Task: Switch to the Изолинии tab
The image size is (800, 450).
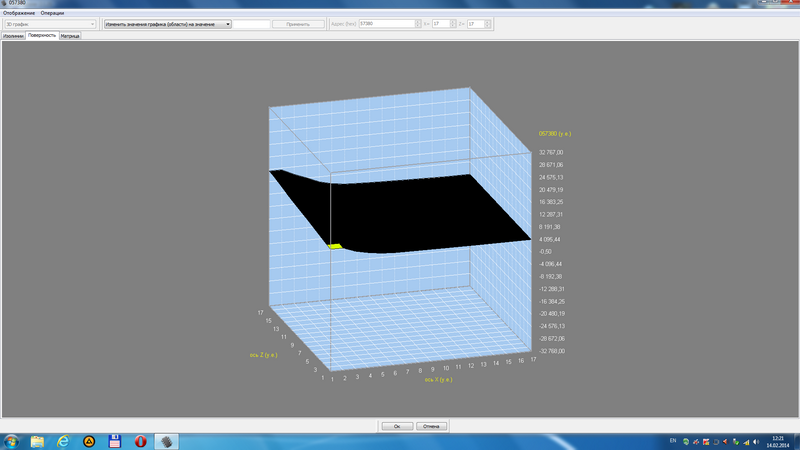Action: 14,35
